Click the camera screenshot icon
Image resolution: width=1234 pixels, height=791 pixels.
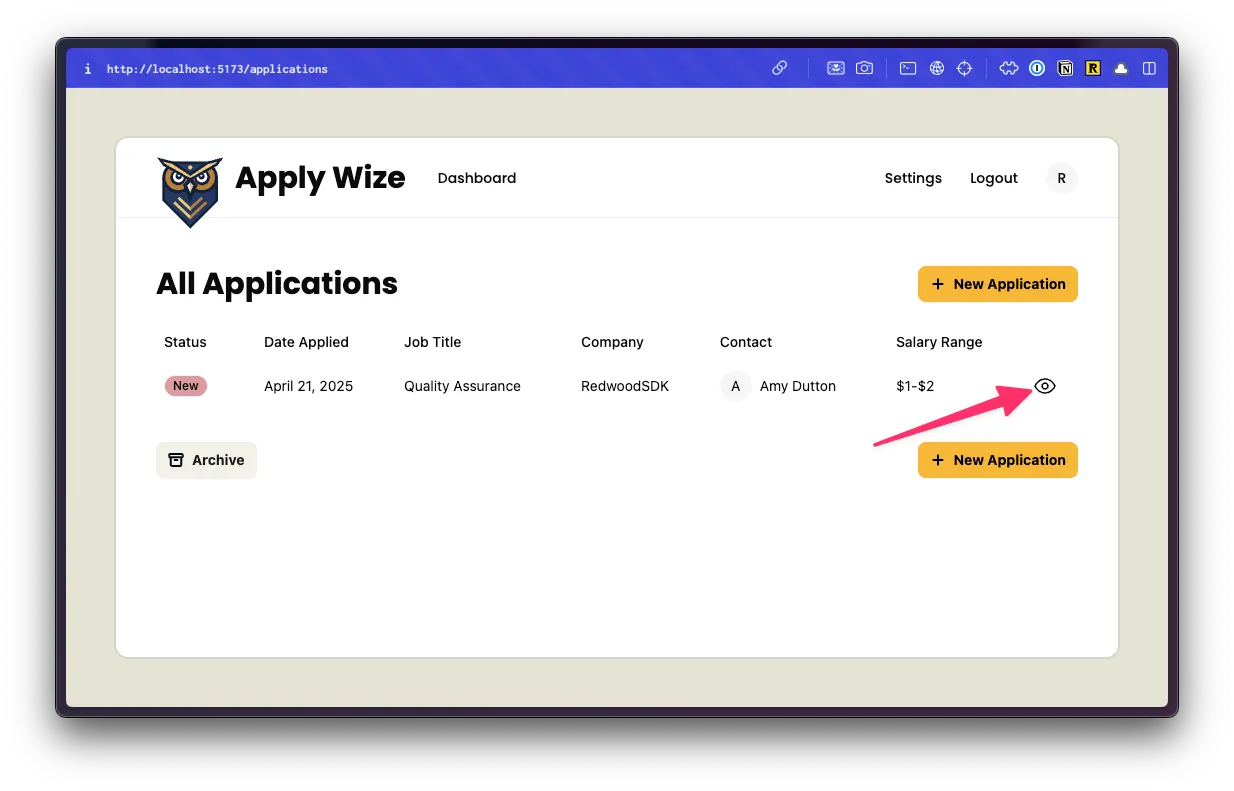coord(864,69)
